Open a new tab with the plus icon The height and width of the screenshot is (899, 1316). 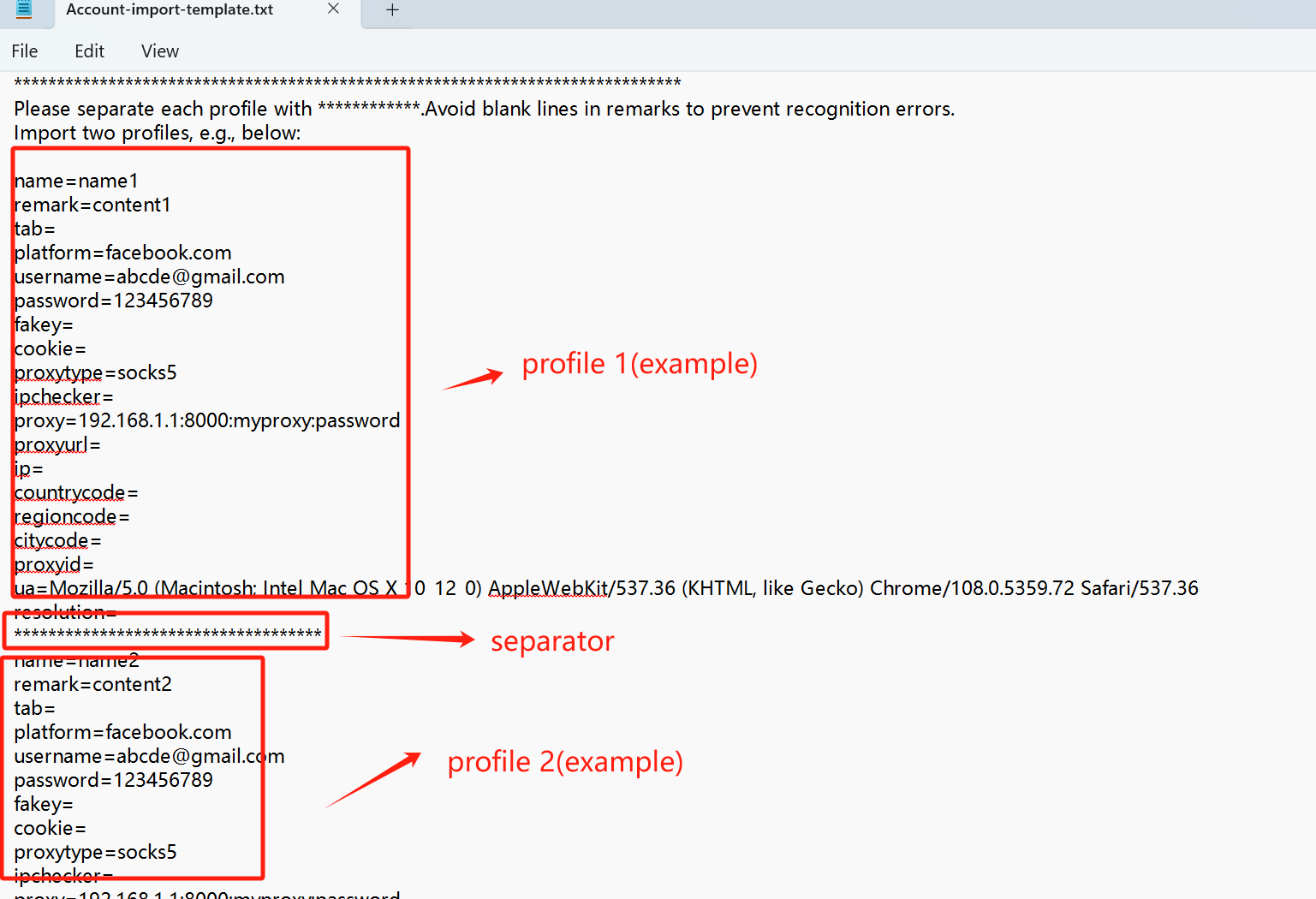(392, 10)
